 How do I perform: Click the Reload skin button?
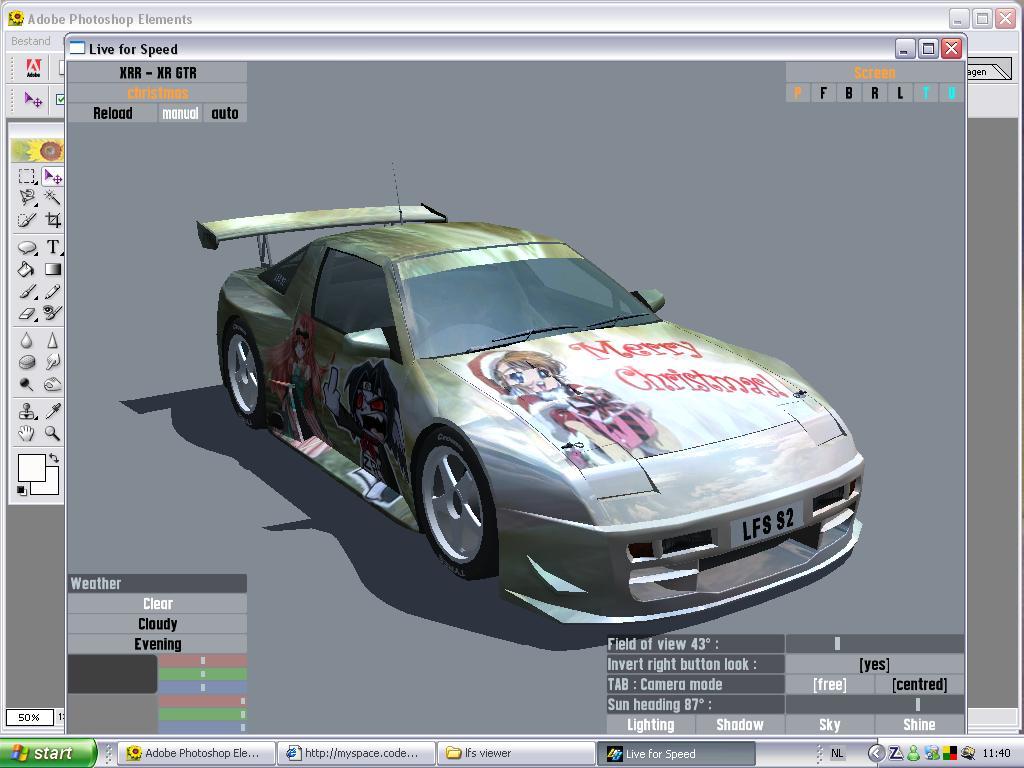[x=112, y=113]
